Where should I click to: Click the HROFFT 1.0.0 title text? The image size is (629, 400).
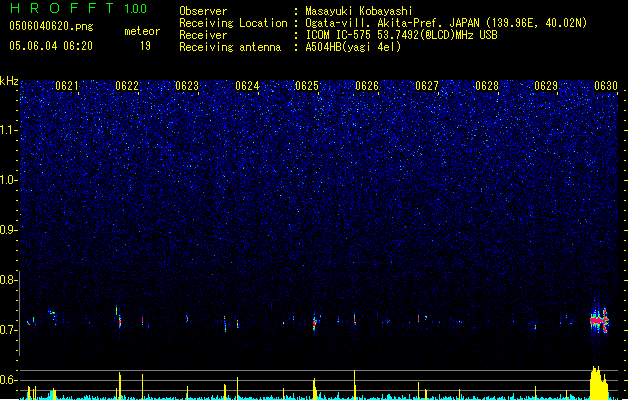coord(79,8)
